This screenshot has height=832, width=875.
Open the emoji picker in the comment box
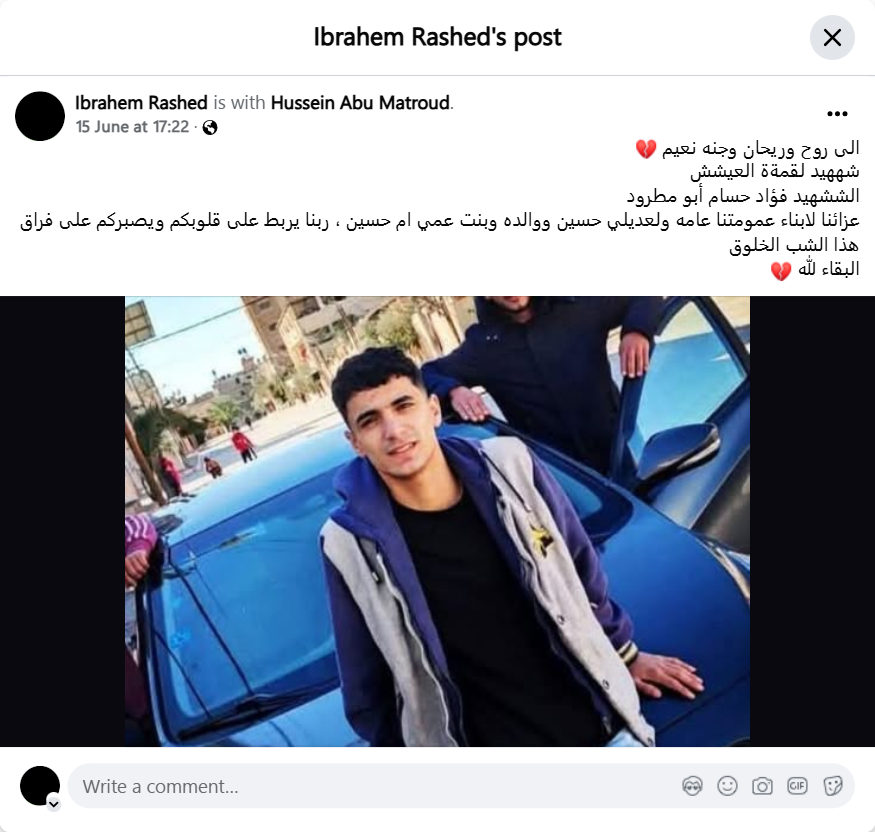[727, 786]
